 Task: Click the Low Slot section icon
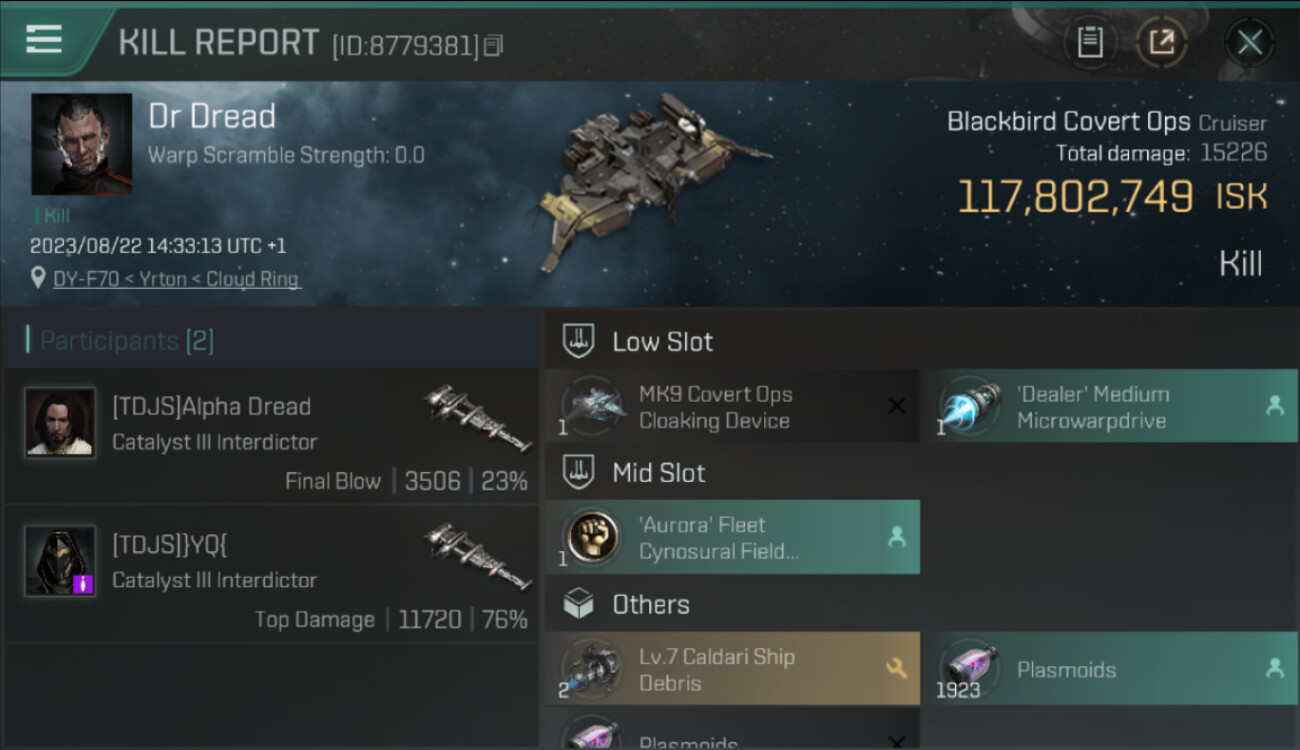tap(578, 341)
